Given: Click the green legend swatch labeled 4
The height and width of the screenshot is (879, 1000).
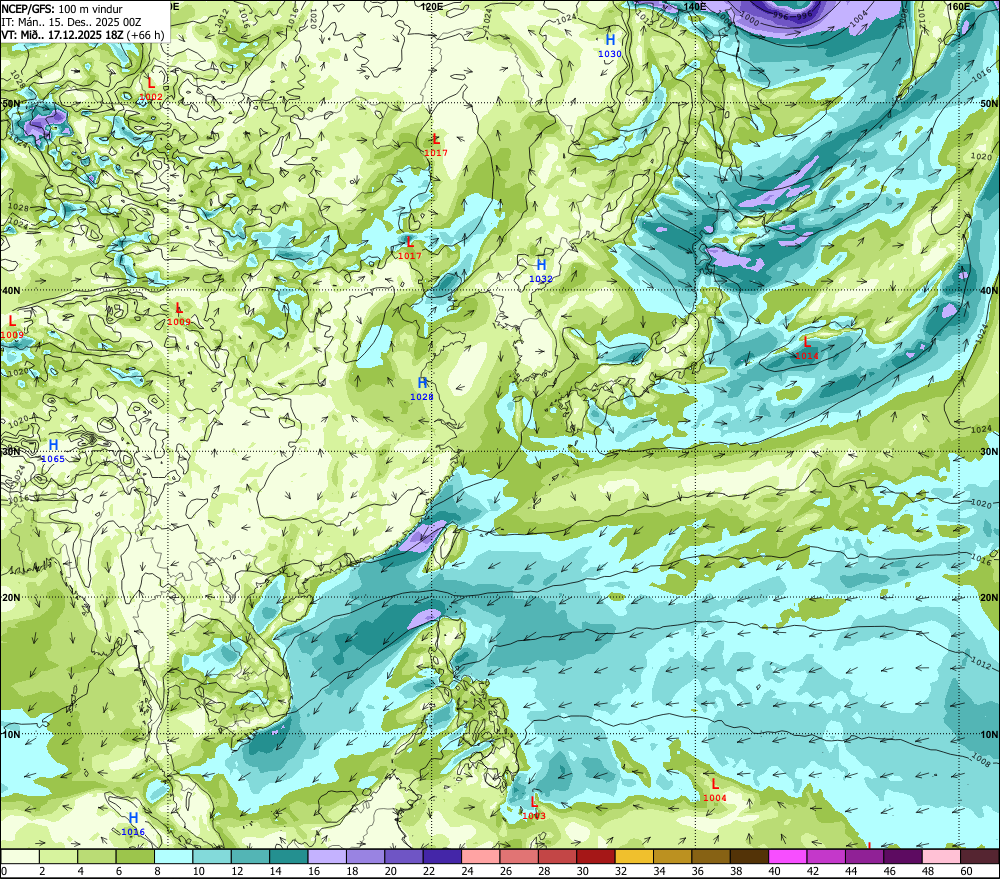Looking at the screenshot, I should pyautogui.click(x=97, y=856).
